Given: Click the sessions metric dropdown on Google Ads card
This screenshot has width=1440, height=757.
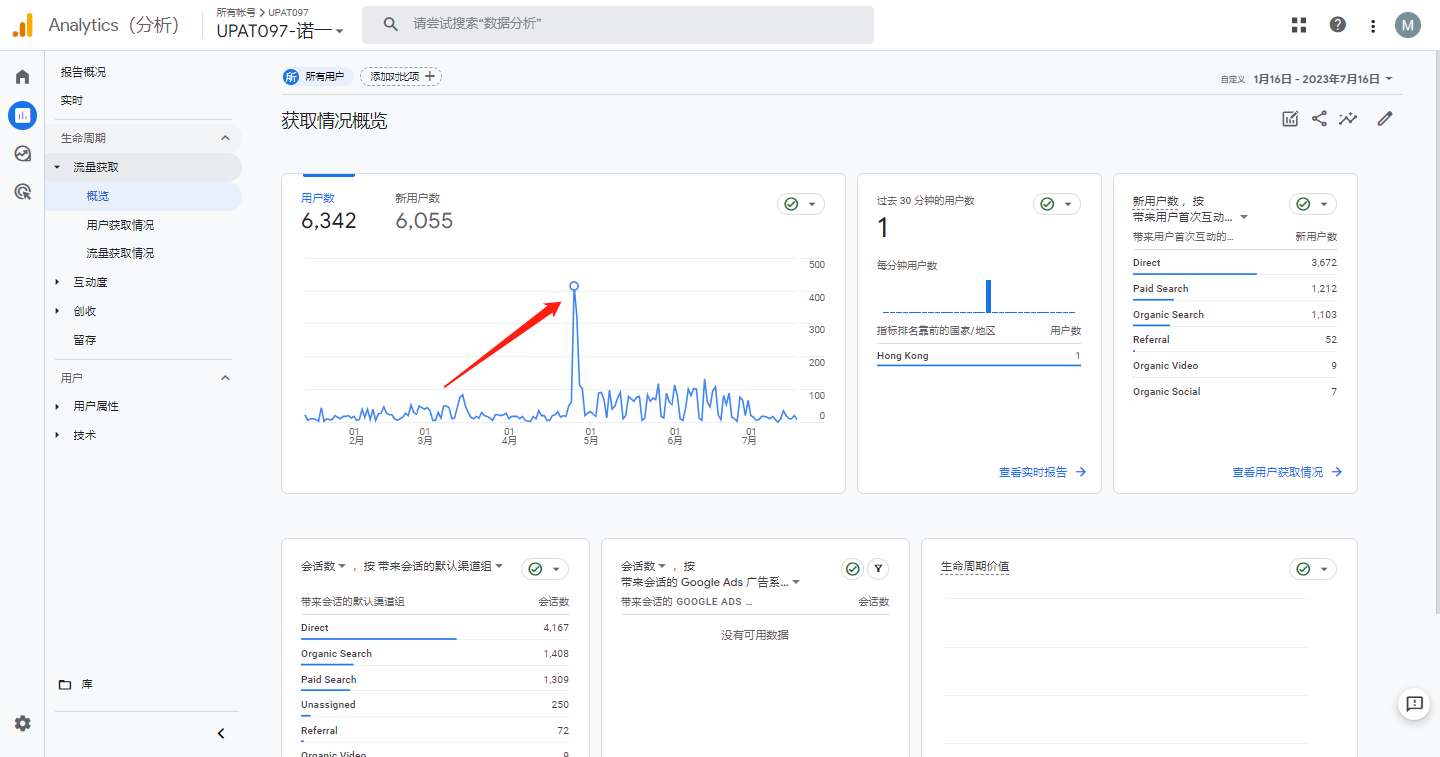Looking at the screenshot, I should click(643, 566).
